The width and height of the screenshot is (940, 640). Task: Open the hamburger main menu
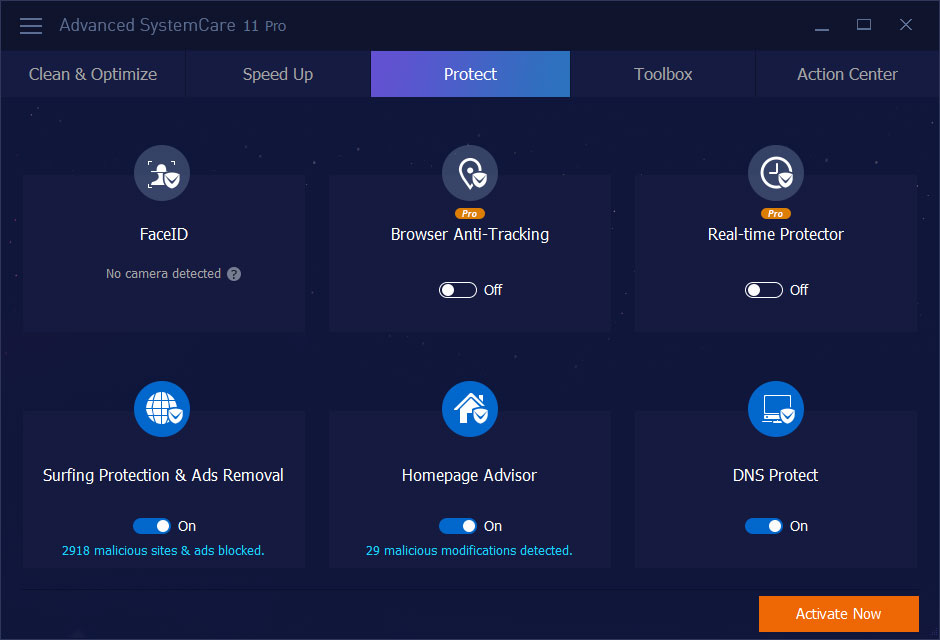coord(31,26)
